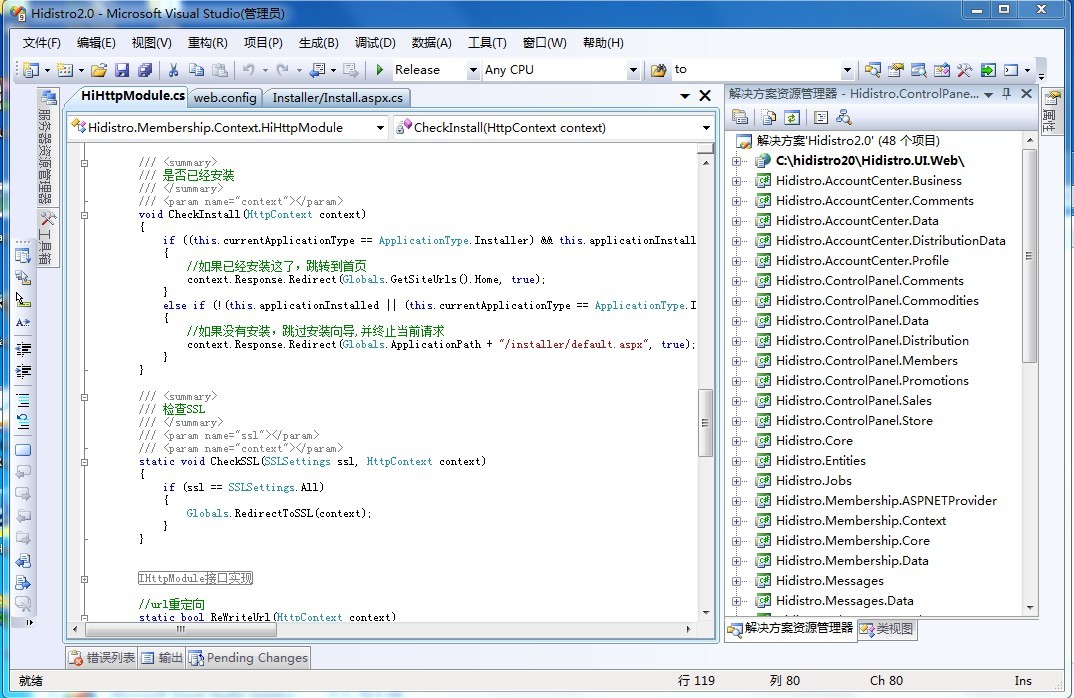Image resolution: width=1074 pixels, height=698 pixels.
Task: Click View Code icon in Solution Explorer
Action: click(x=821, y=117)
